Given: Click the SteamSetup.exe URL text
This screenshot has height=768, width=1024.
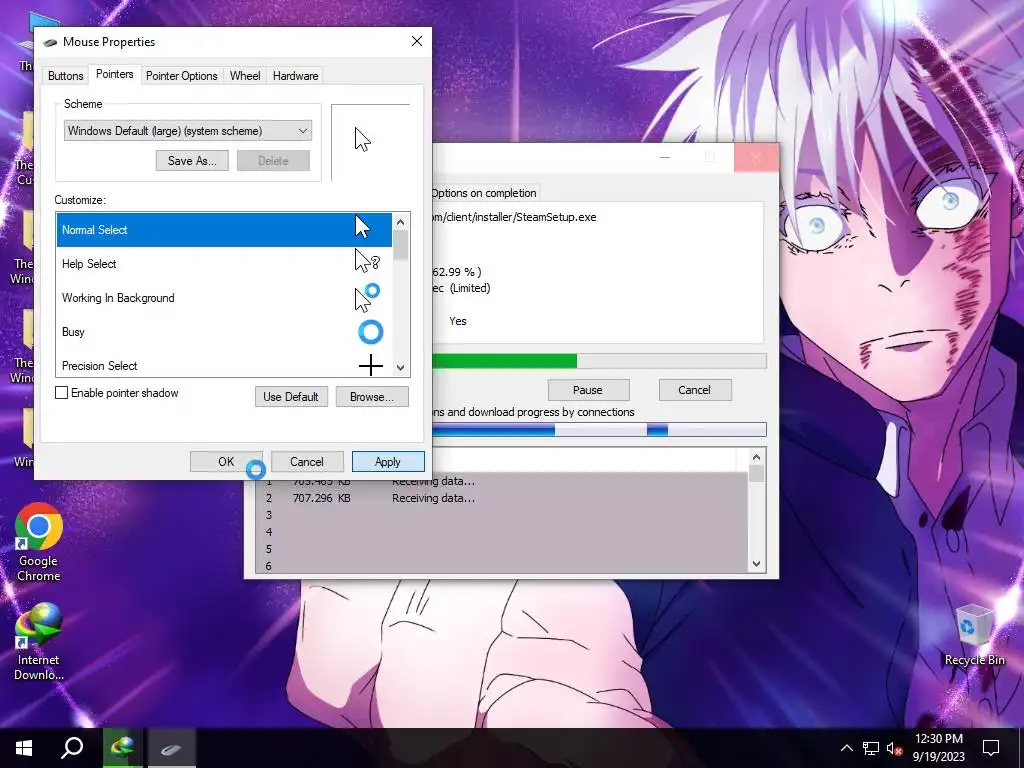Looking at the screenshot, I should (514, 217).
